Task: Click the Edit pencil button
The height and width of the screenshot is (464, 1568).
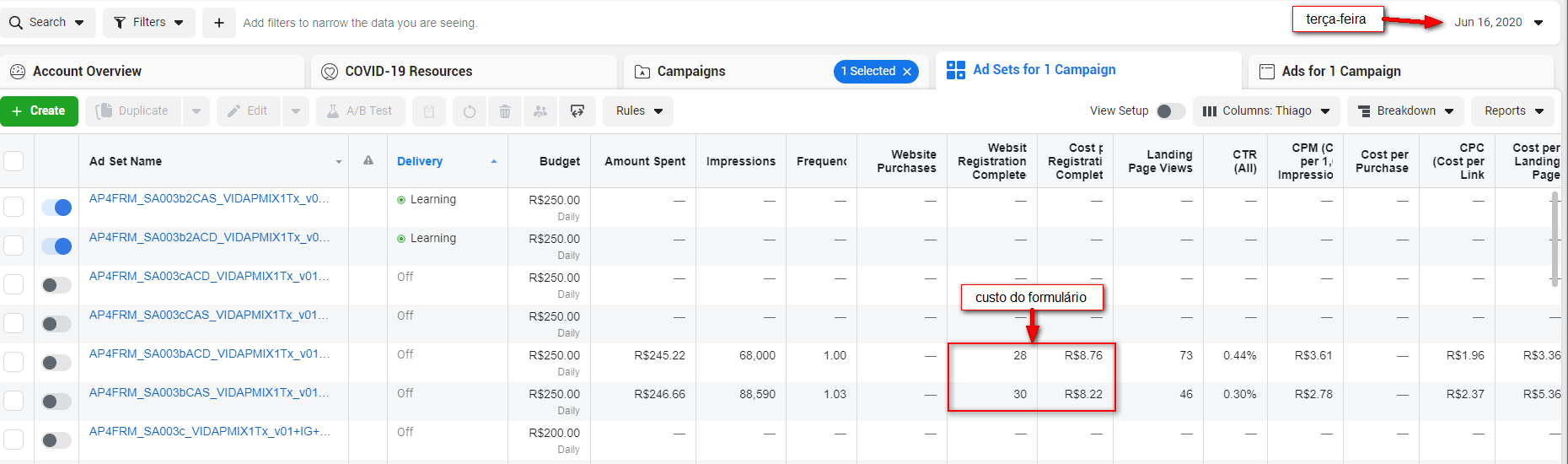Action: (x=248, y=111)
